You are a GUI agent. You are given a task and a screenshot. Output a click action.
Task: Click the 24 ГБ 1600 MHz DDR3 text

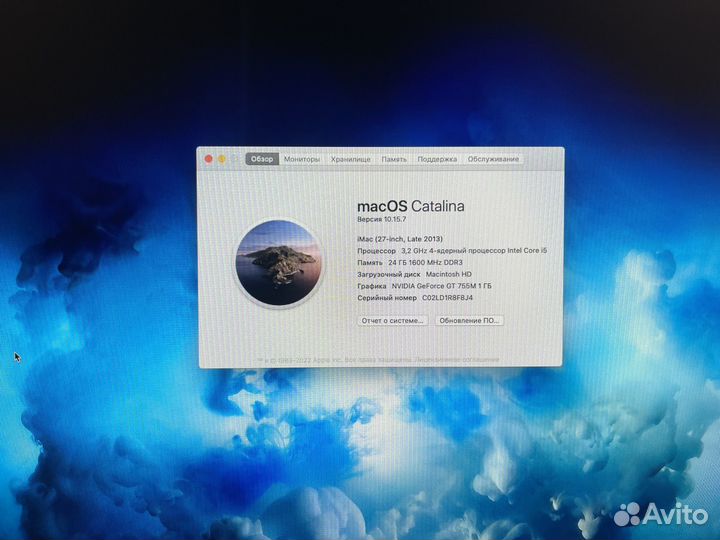point(425,263)
